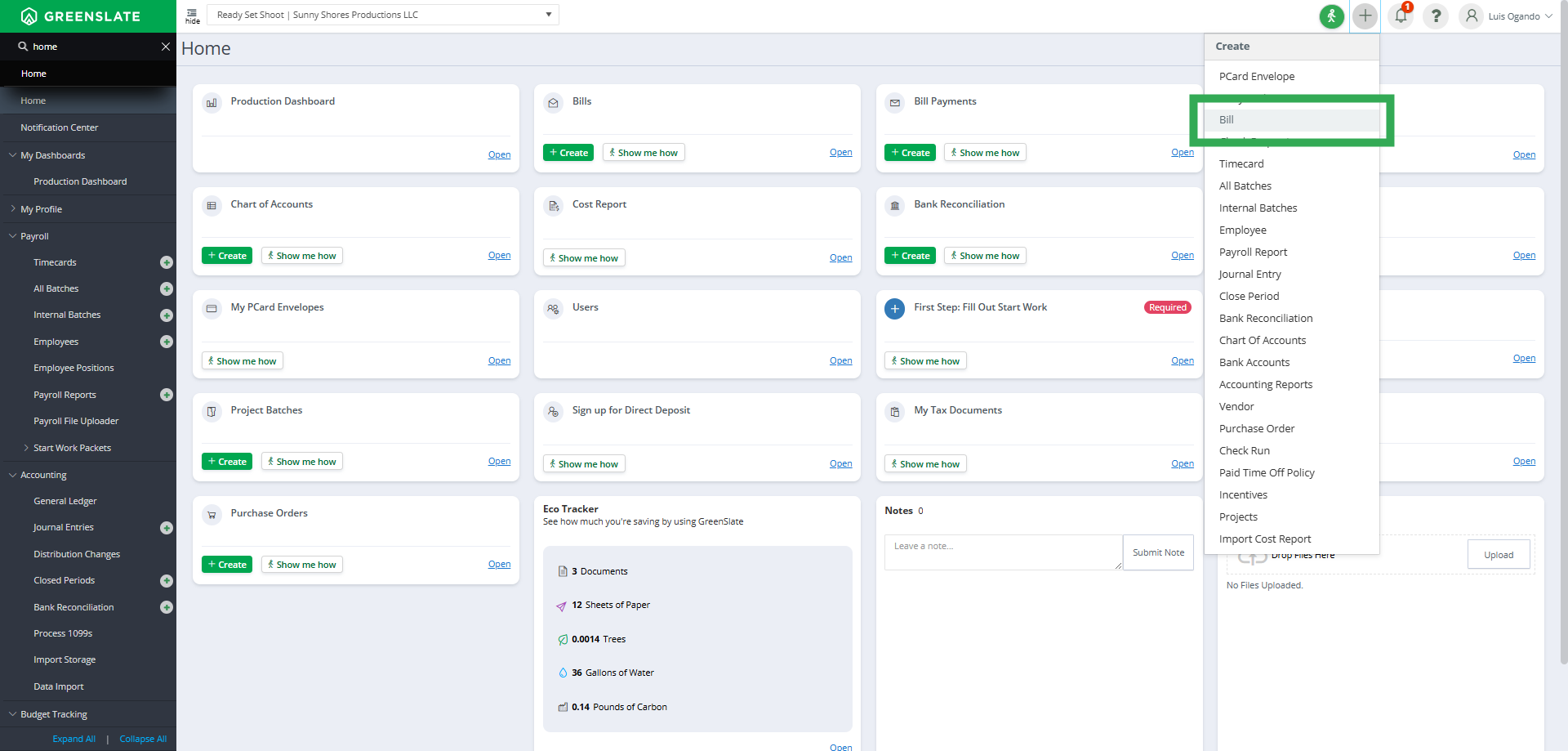Open the Chart of Accounts link

tap(499, 256)
